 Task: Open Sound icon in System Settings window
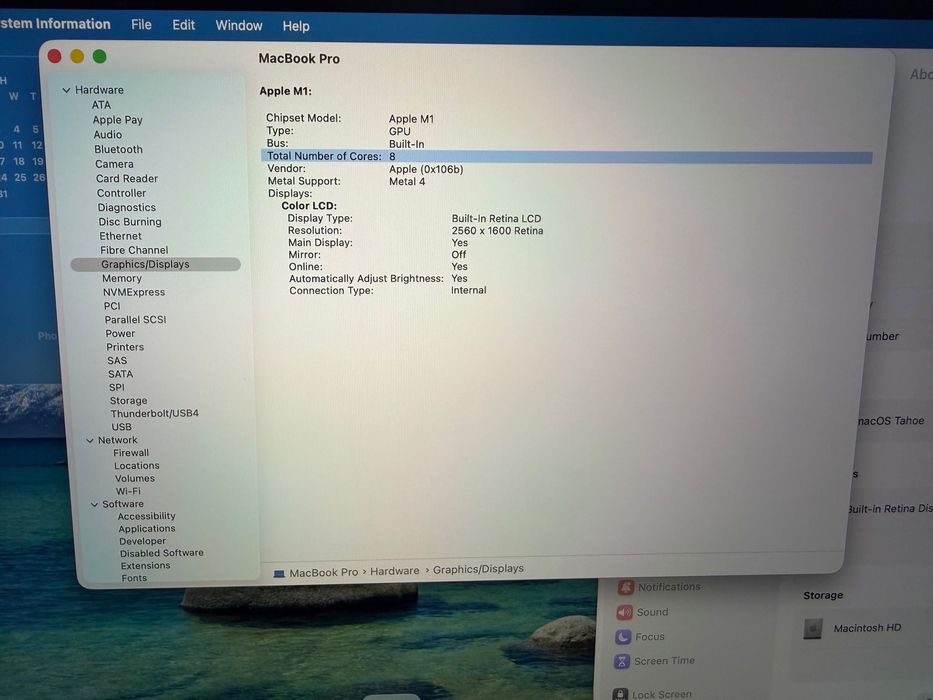coord(624,612)
